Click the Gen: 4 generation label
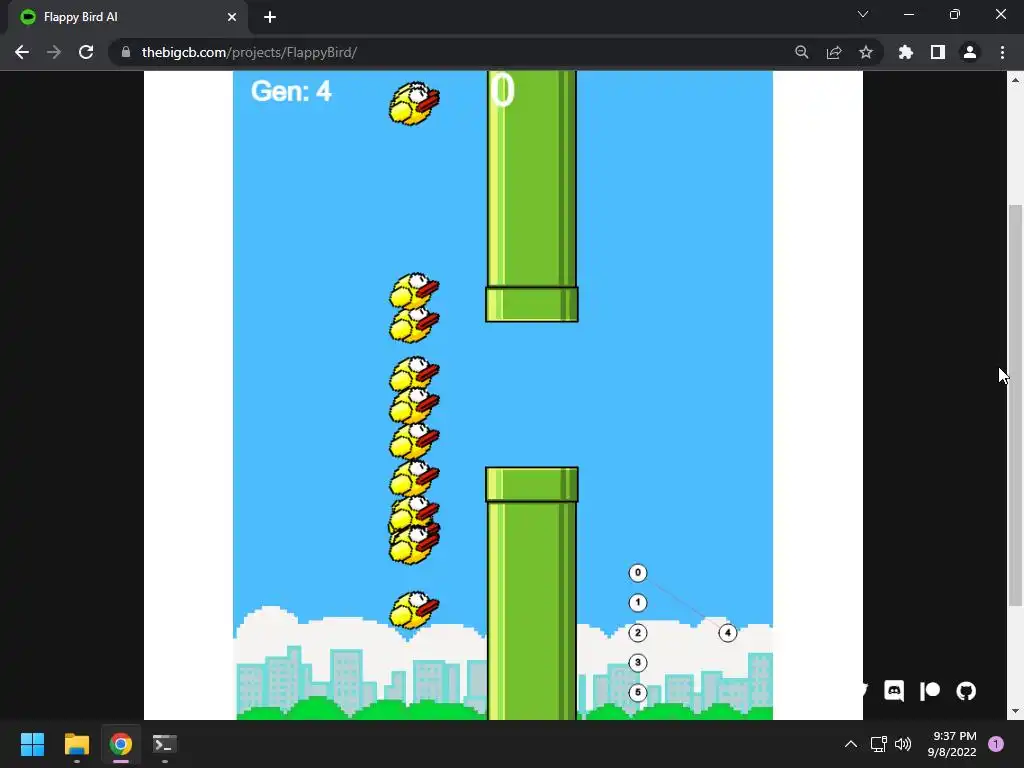Viewport: 1024px width, 768px height. point(291,91)
